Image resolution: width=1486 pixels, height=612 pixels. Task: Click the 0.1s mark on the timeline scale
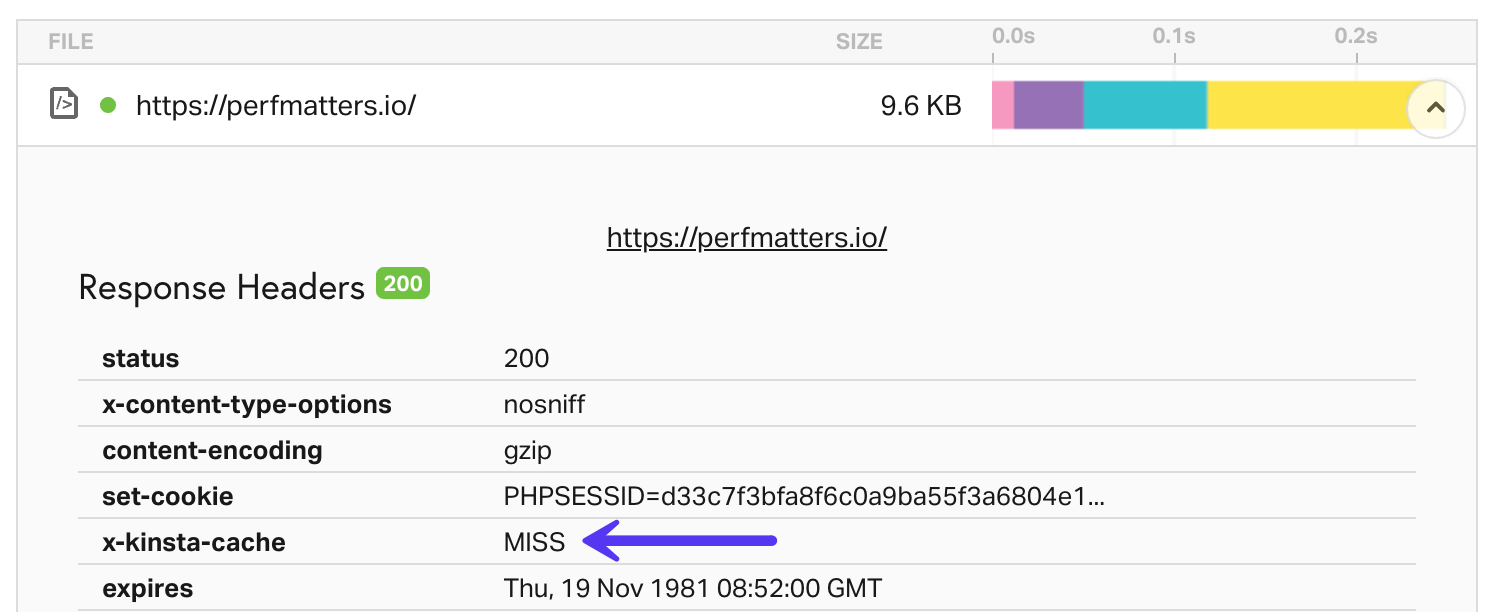(1174, 34)
